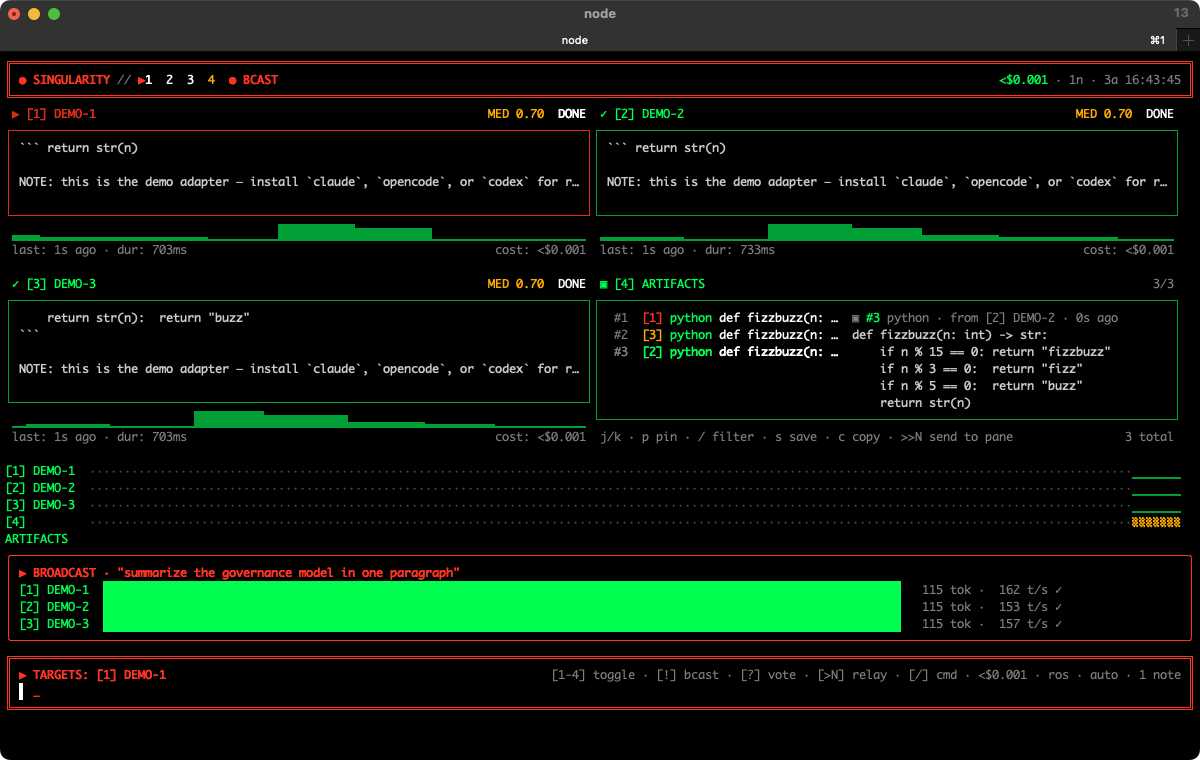Click the [1] DEMO-1 pane title
This screenshot has height=760, width=1200.
coord(61,114)
